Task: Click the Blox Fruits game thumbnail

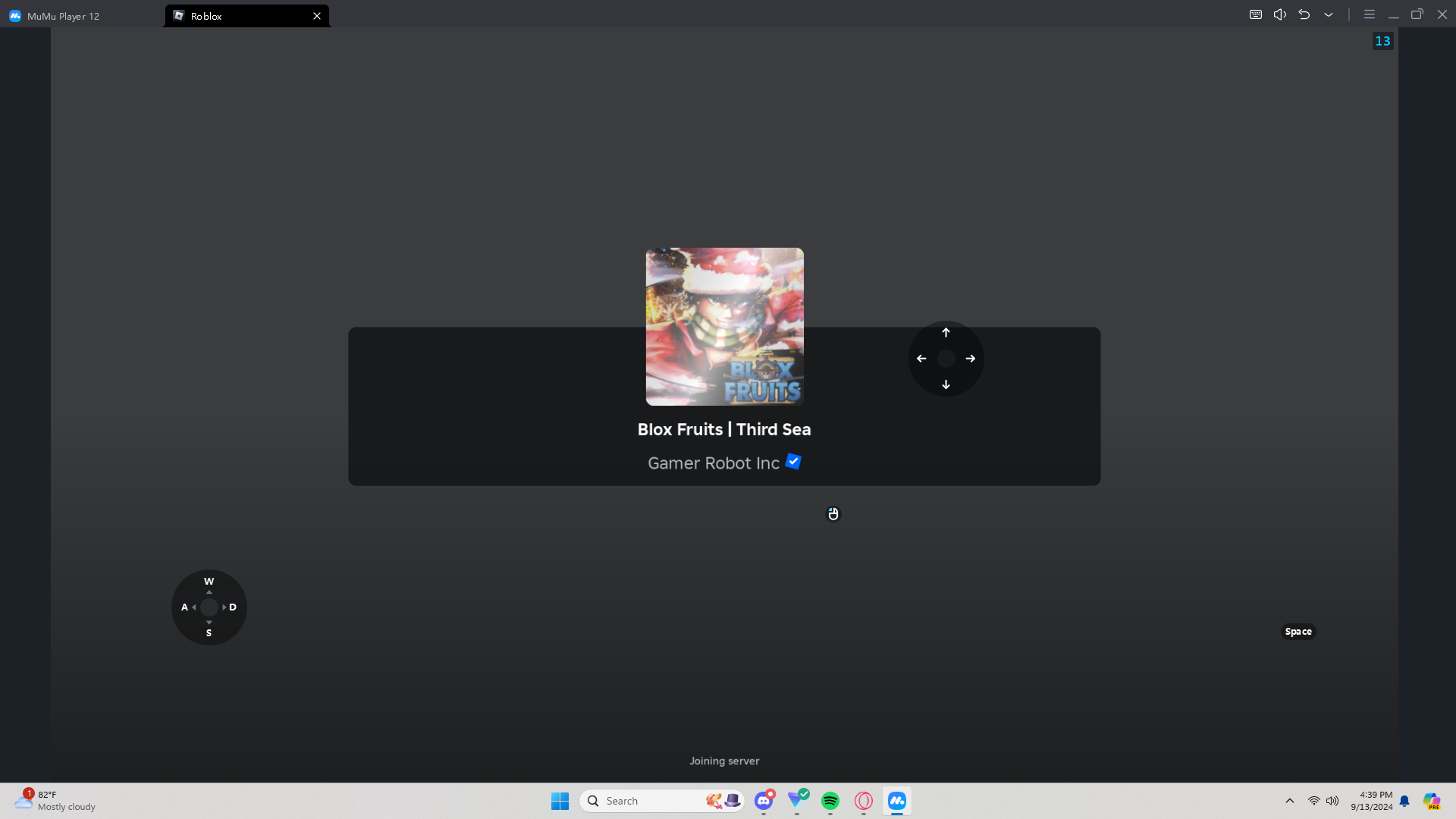Action: pyautogui.click(x=724, y=327)
